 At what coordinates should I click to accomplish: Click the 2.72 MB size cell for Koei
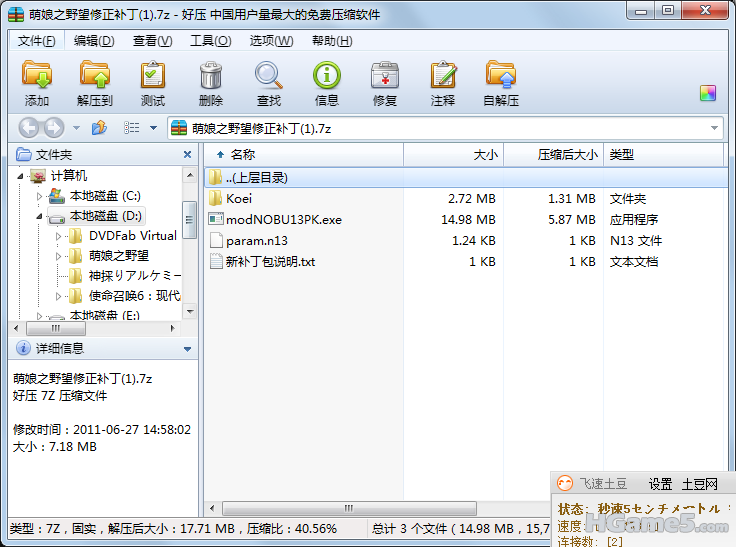click(472, 199)
